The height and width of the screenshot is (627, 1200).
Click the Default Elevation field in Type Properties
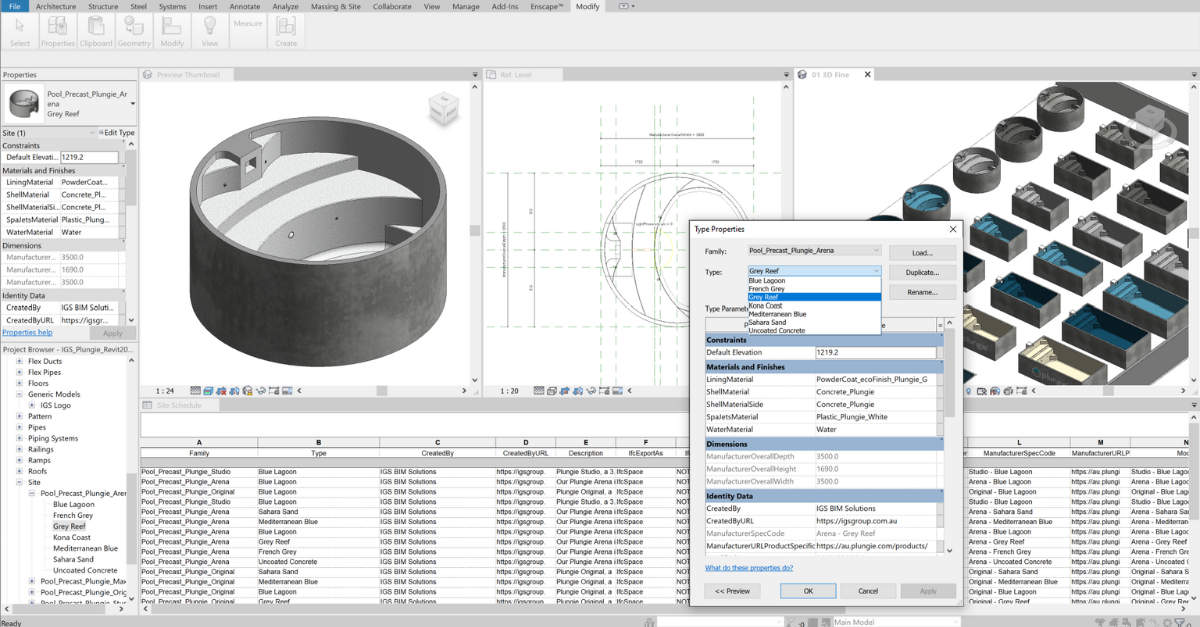876,352
